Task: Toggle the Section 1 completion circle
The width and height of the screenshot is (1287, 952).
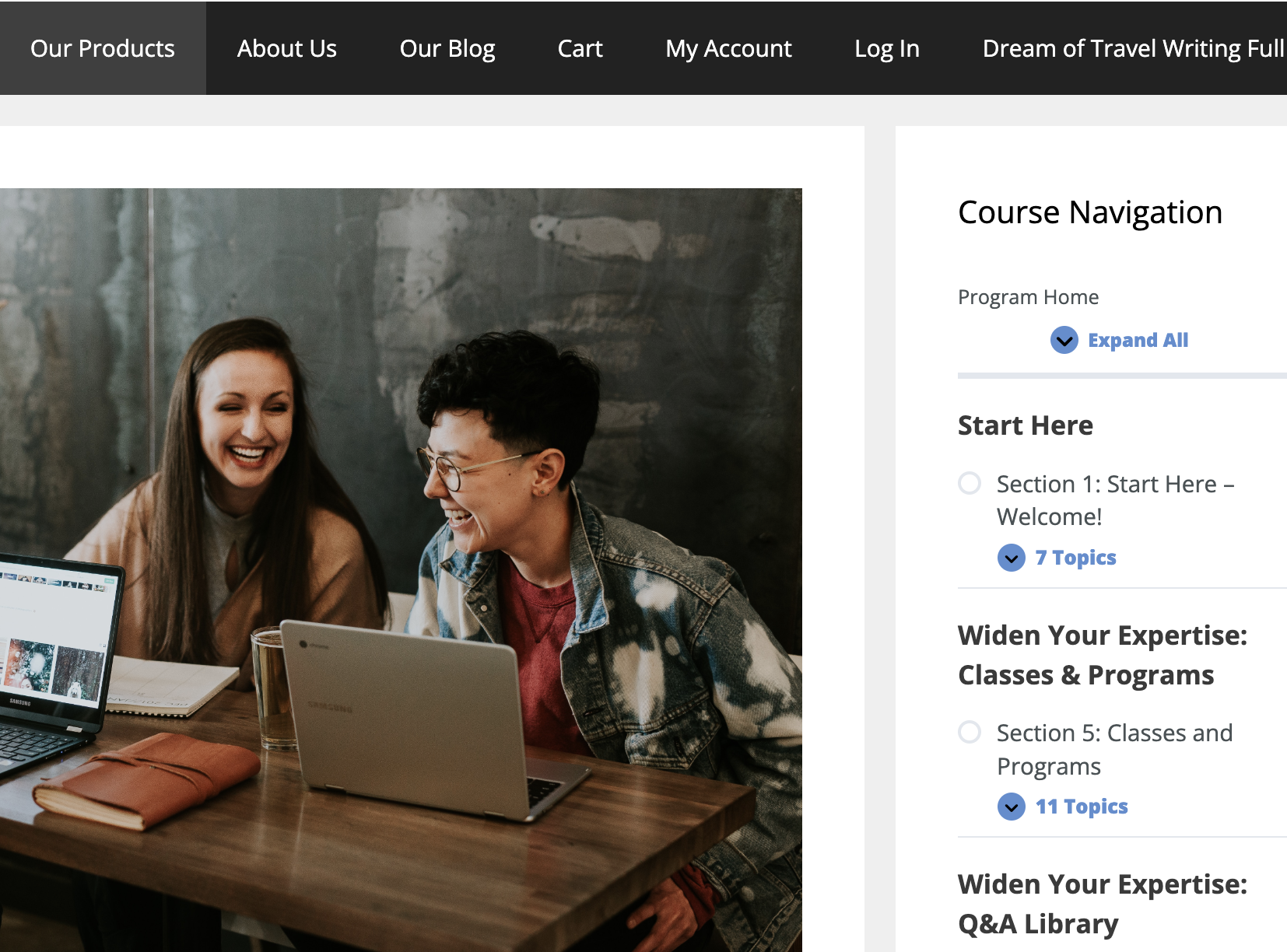Action: 970,484
